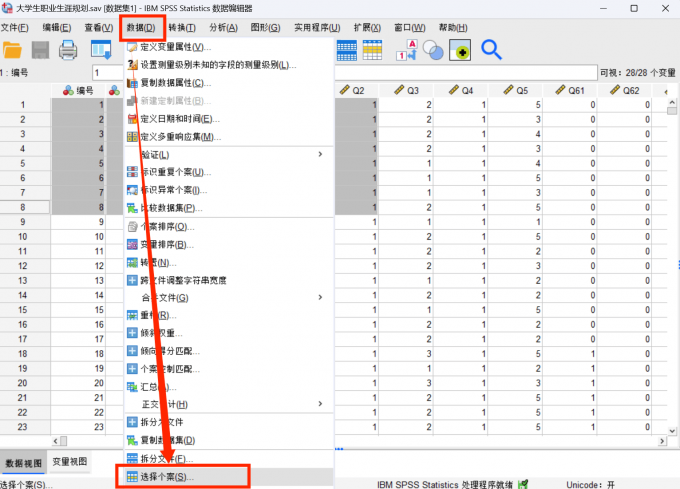Click the yellow grid toolbar icon
The height and width of the screenshot is (489, 680).
(373, 50)
